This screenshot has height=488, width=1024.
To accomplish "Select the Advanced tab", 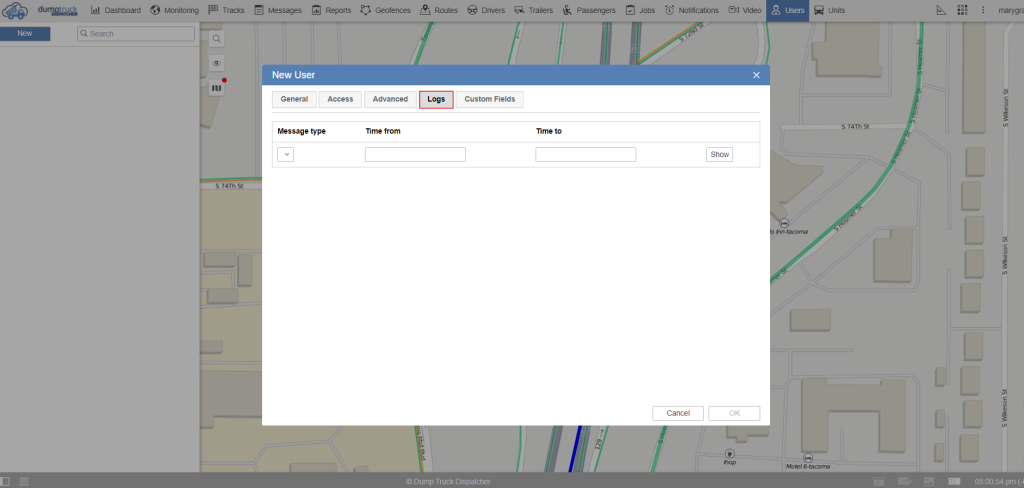I will point(390,99).
